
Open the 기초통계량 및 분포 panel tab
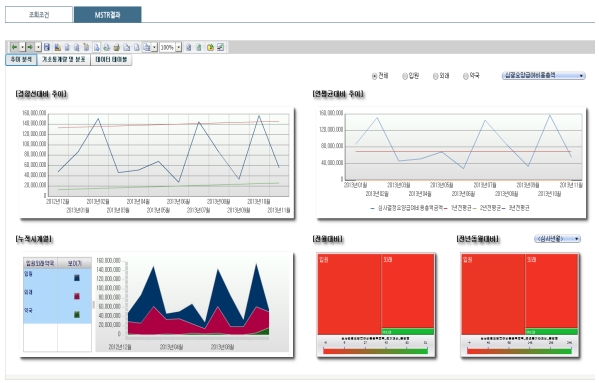[x=64, y=60]
